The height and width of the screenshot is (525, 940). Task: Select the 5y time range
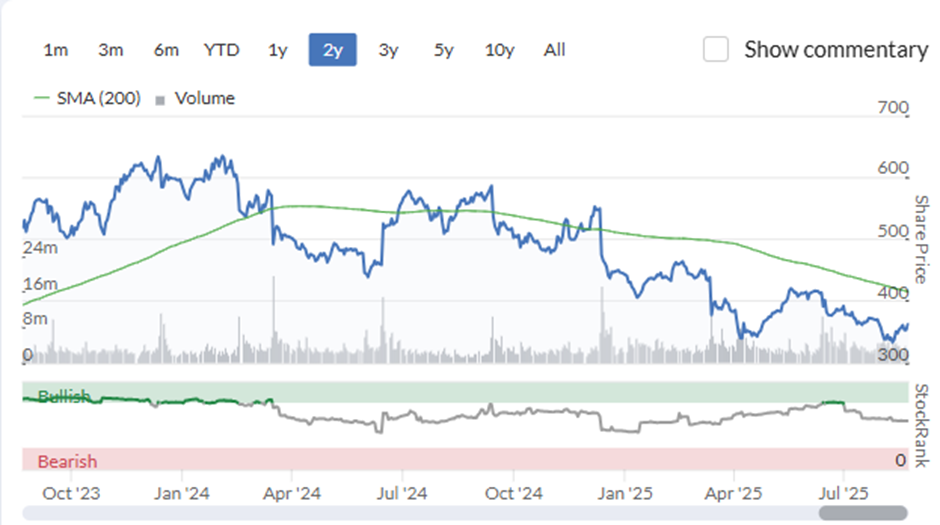coord(444,50)
